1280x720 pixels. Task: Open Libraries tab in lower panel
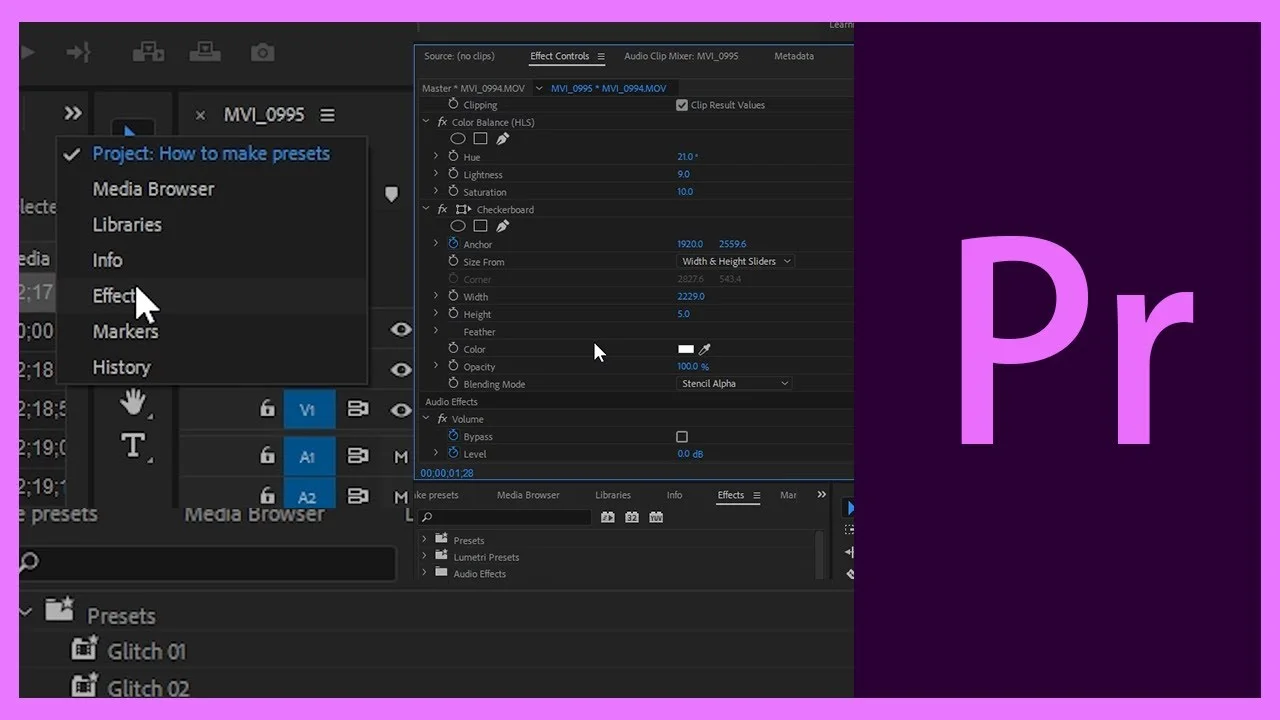(613, 495)
